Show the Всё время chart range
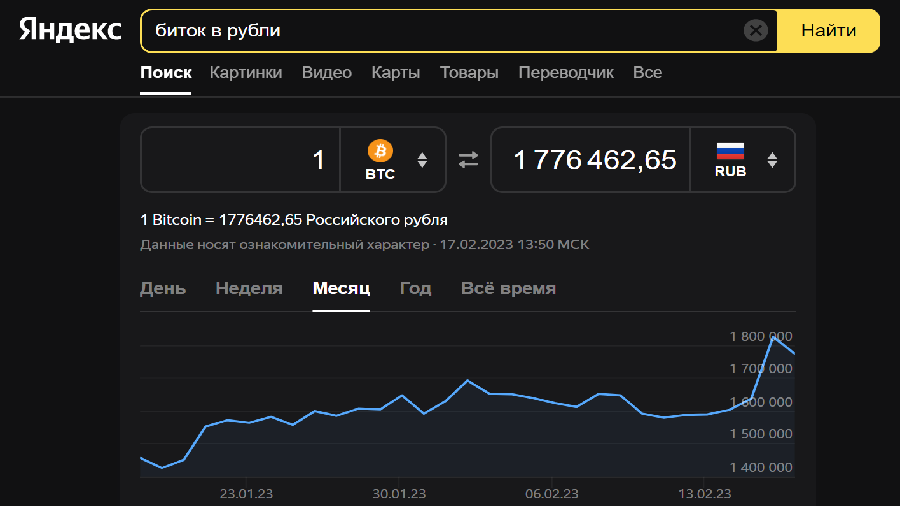Image resolution: width=900 pixels, height=506 pixels. (x=508, y=289)
